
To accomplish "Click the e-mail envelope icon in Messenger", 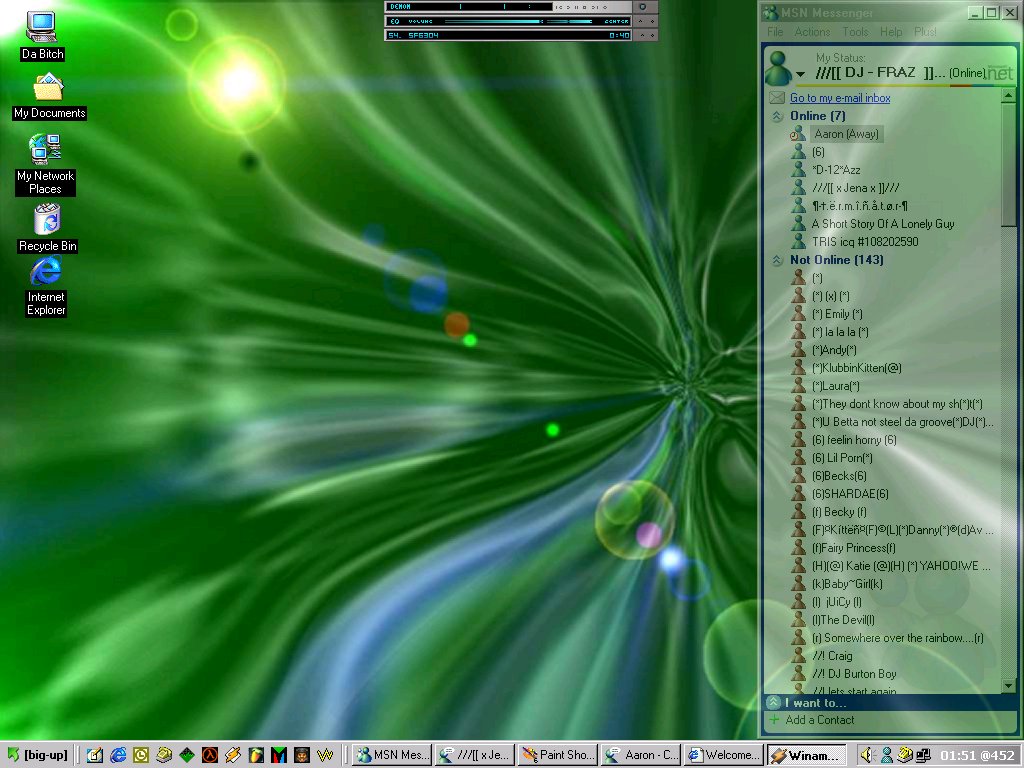I will click(x=776, y=98).
